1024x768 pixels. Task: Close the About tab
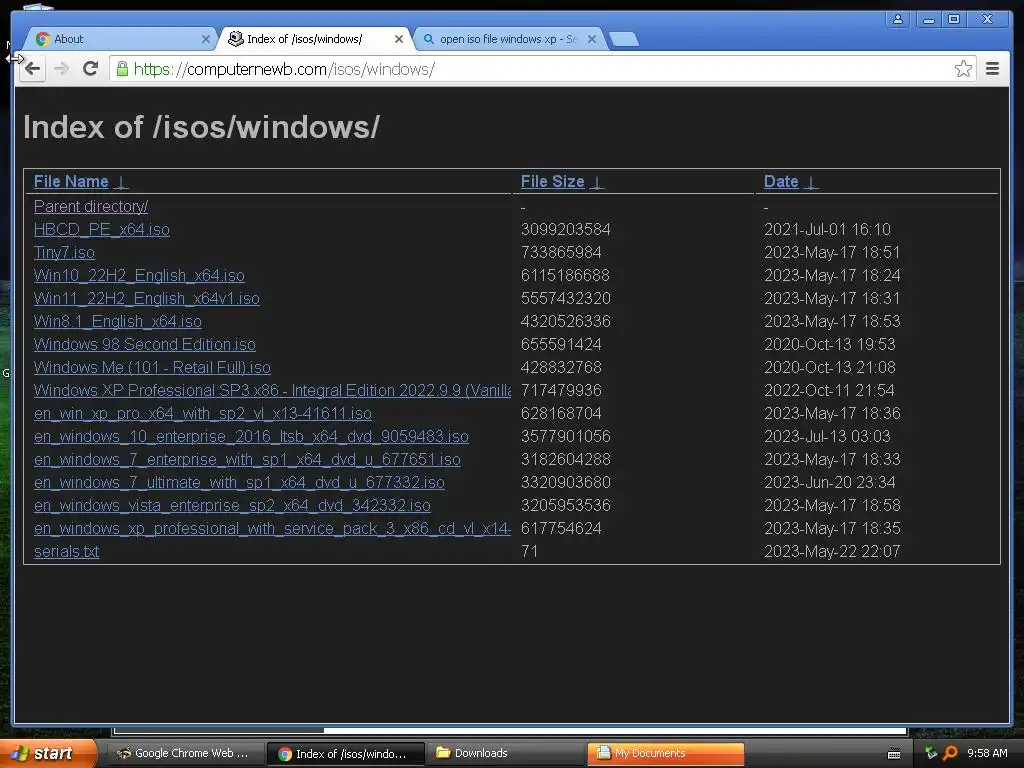[205, 39]
